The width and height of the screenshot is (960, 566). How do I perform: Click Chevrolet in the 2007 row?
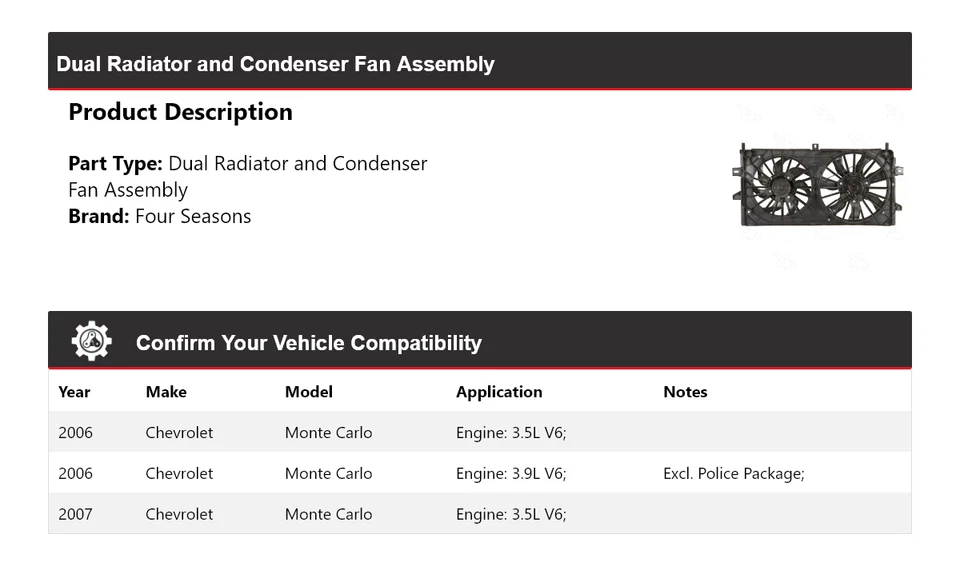(179, 514)
